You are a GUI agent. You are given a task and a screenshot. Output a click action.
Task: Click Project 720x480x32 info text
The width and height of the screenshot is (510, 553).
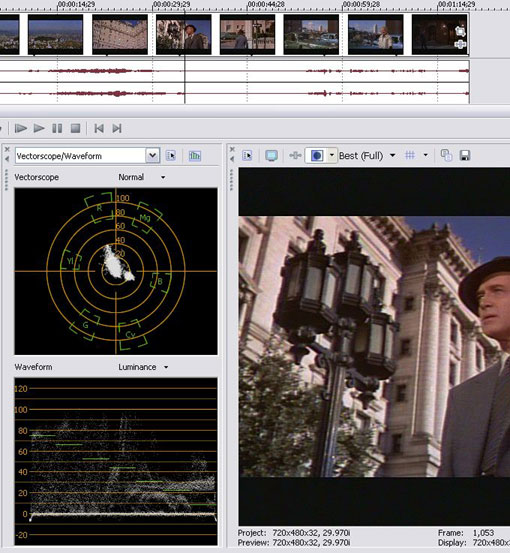coord(294,533)
